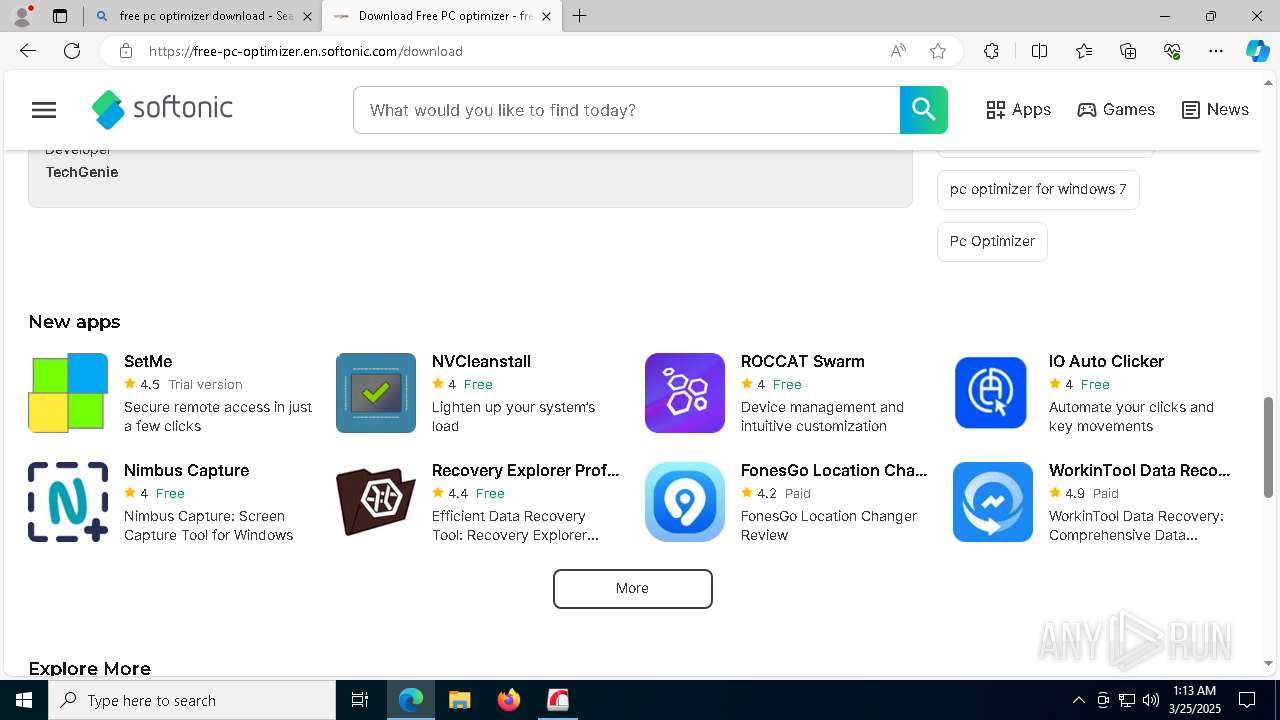
Task: Open a new browser tab
Action: (580, 16)
